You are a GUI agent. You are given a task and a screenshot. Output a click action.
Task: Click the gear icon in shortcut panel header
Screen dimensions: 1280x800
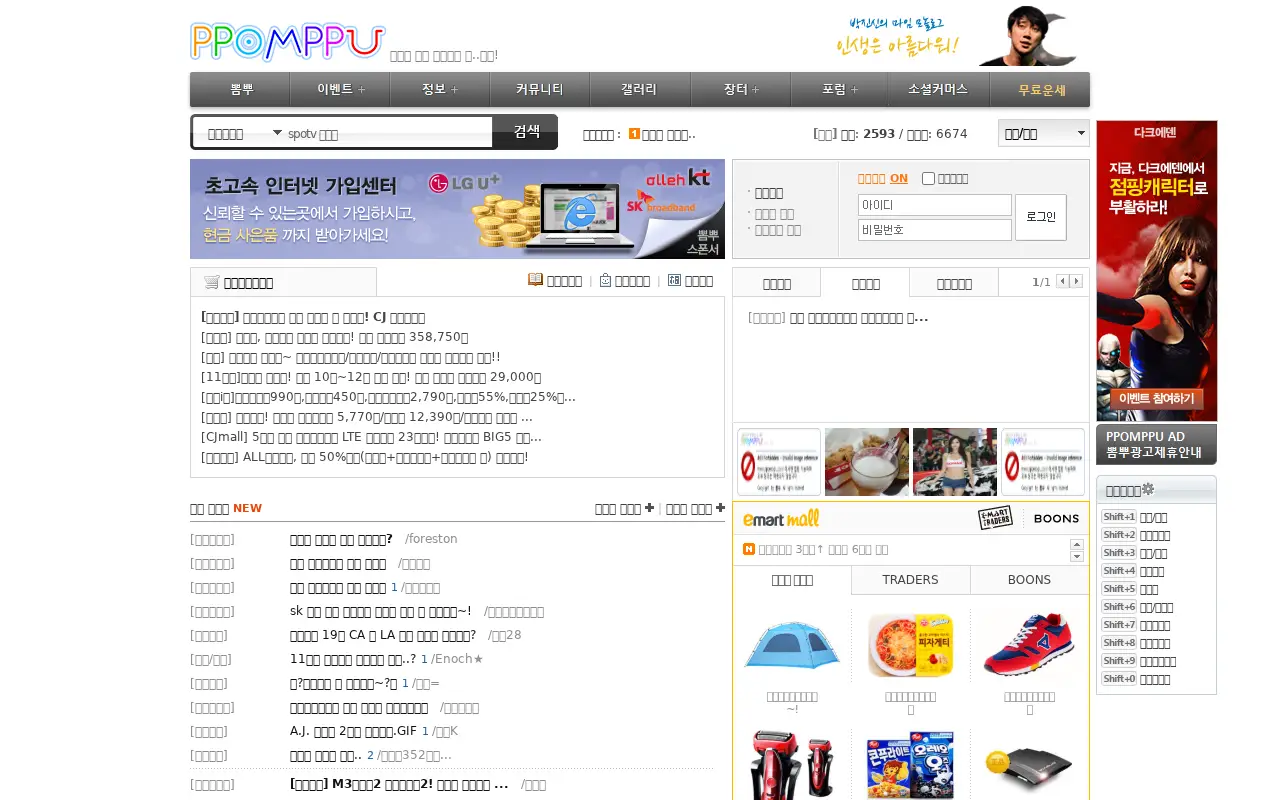1148,489
